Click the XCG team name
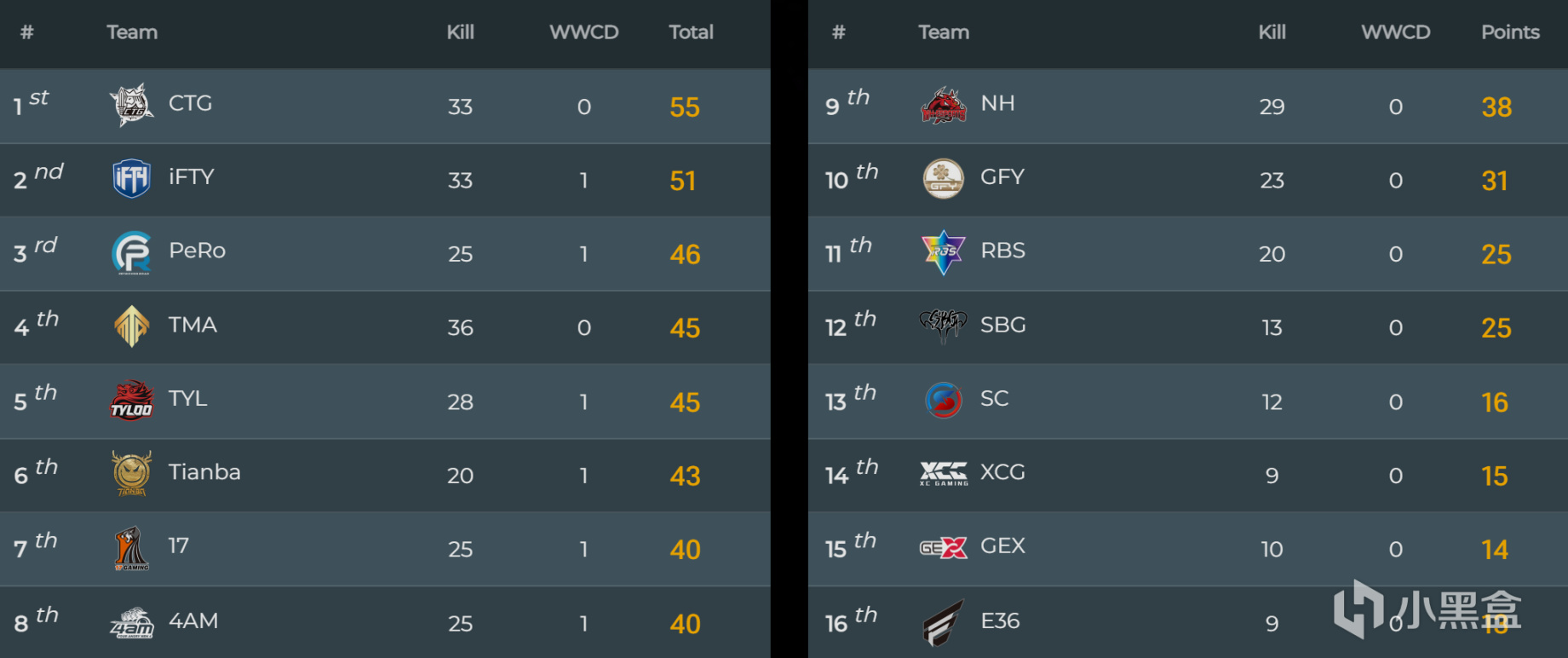 tap(1002, 472)
